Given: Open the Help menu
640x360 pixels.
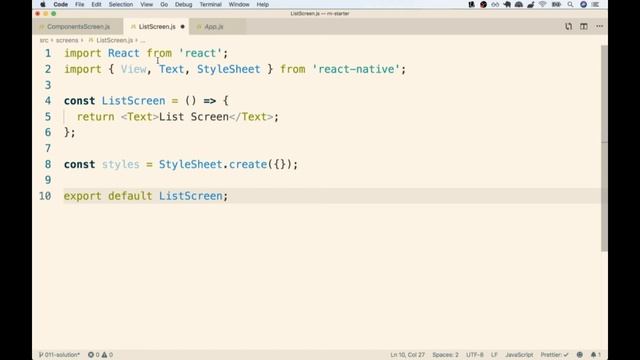Looking at the screenshot, I should click(262, 4).
